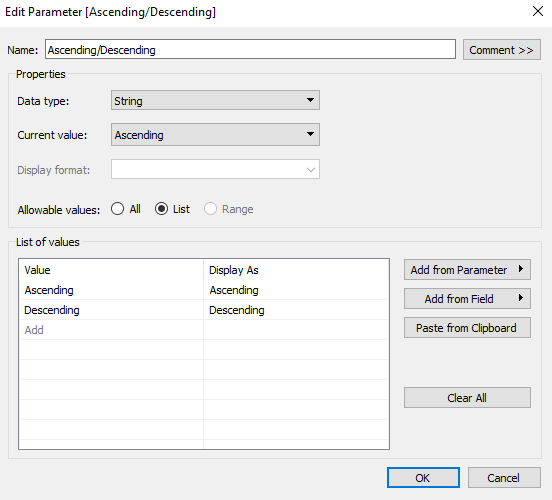552x500 pixels.
Task: Open the Display format combo box
Action: [x=215, y=169]
